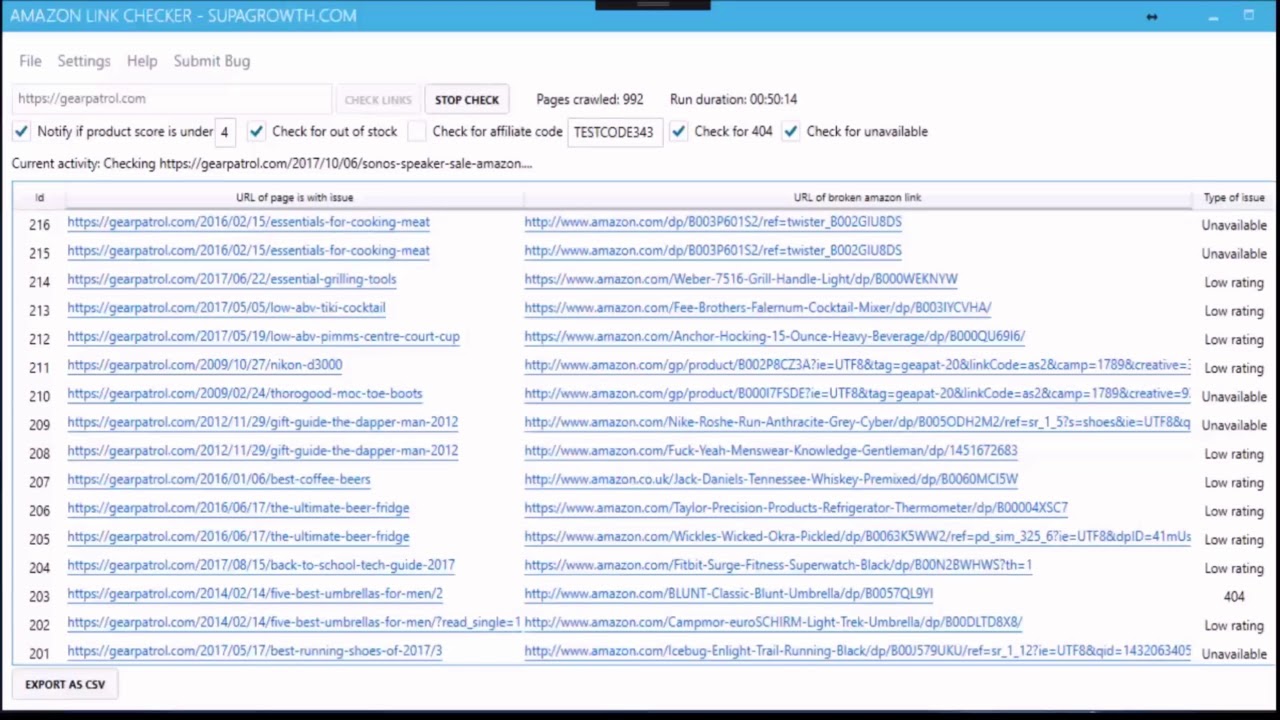Image resolution: width=1280 pixels, height=720 pixels.
Task: Minimize the Amazon Link Checker window
Action: pos(1213,16)
